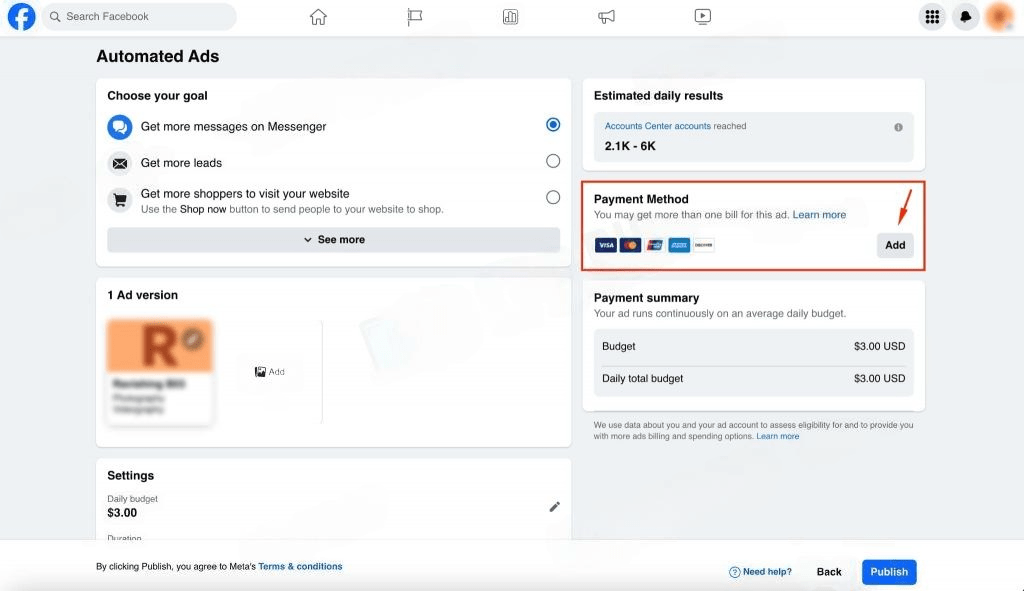
Task: Publish the ad
Action: coord(889,572)
